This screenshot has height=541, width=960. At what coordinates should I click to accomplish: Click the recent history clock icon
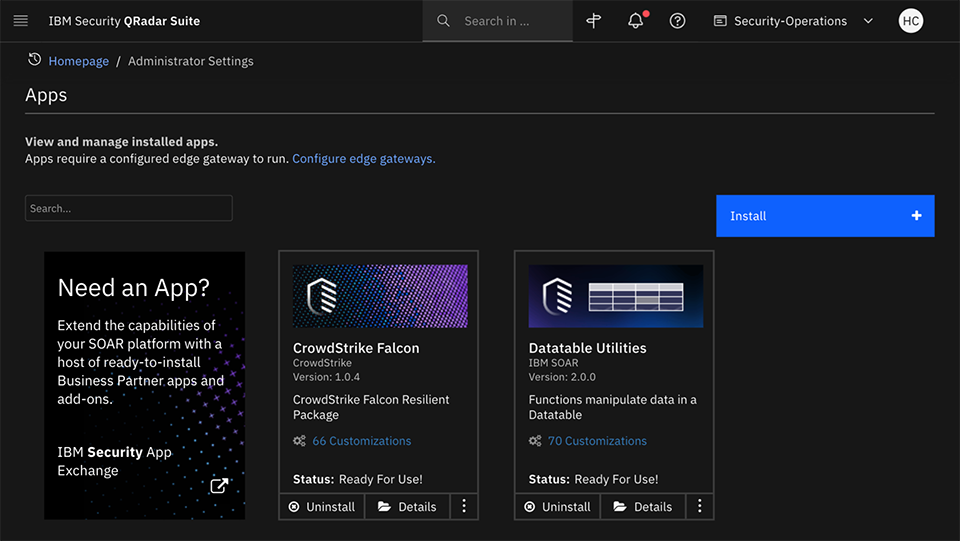pos(34,59)
